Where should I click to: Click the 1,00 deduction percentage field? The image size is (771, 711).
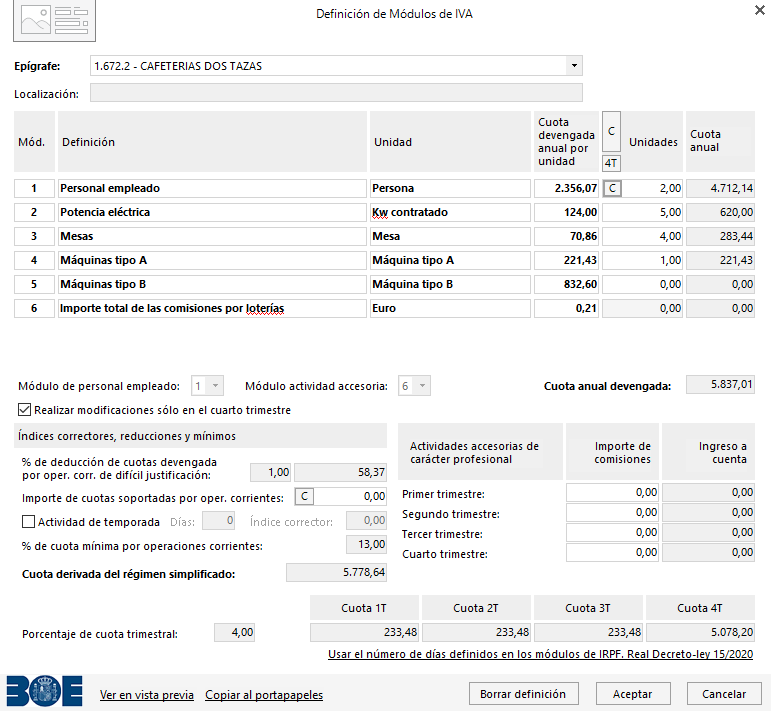click(x=270, y=473)
